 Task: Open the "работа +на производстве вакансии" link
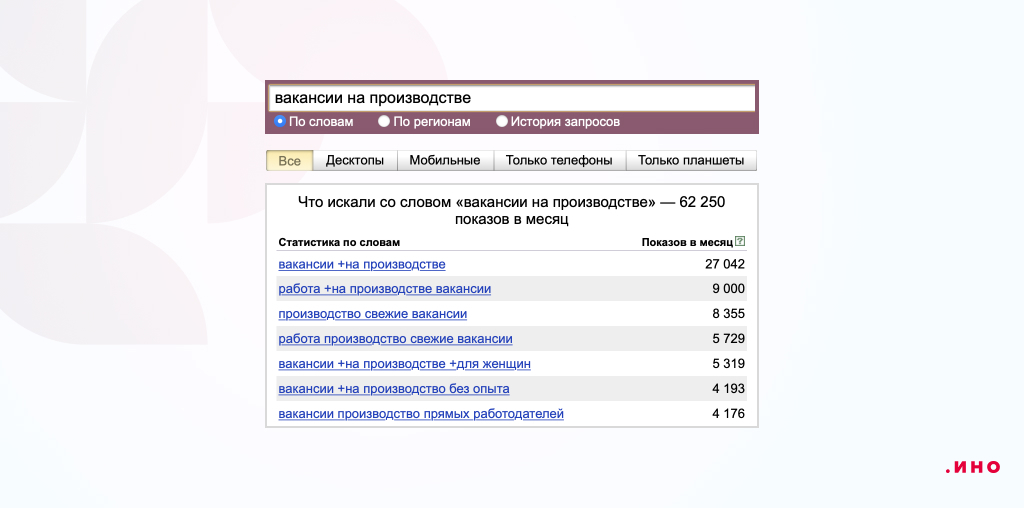click(x=385, y=289)
